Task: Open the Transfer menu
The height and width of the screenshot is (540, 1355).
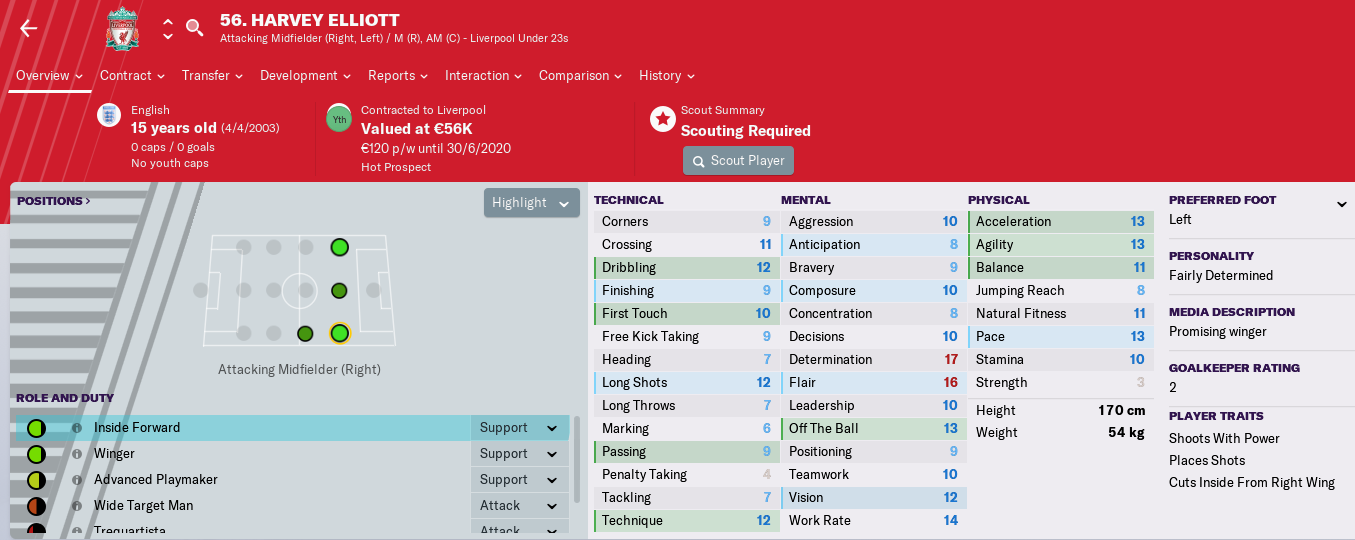Action: (212, 76)
